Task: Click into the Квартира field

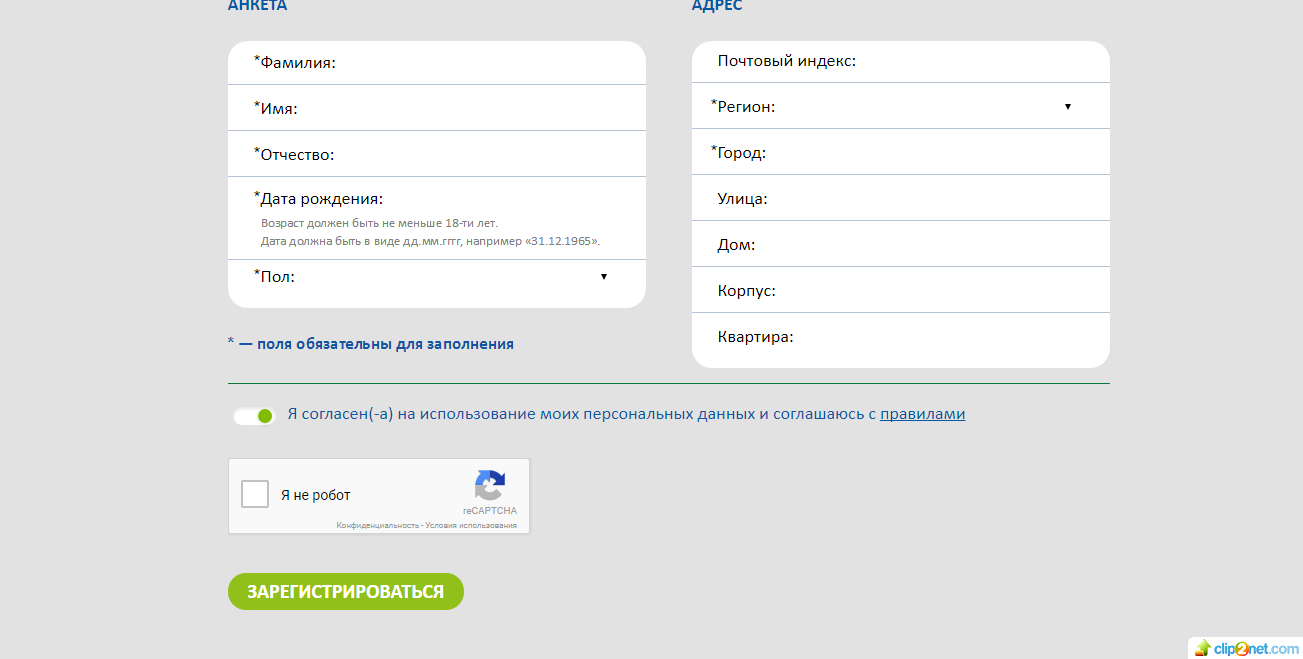Action: 940,337
